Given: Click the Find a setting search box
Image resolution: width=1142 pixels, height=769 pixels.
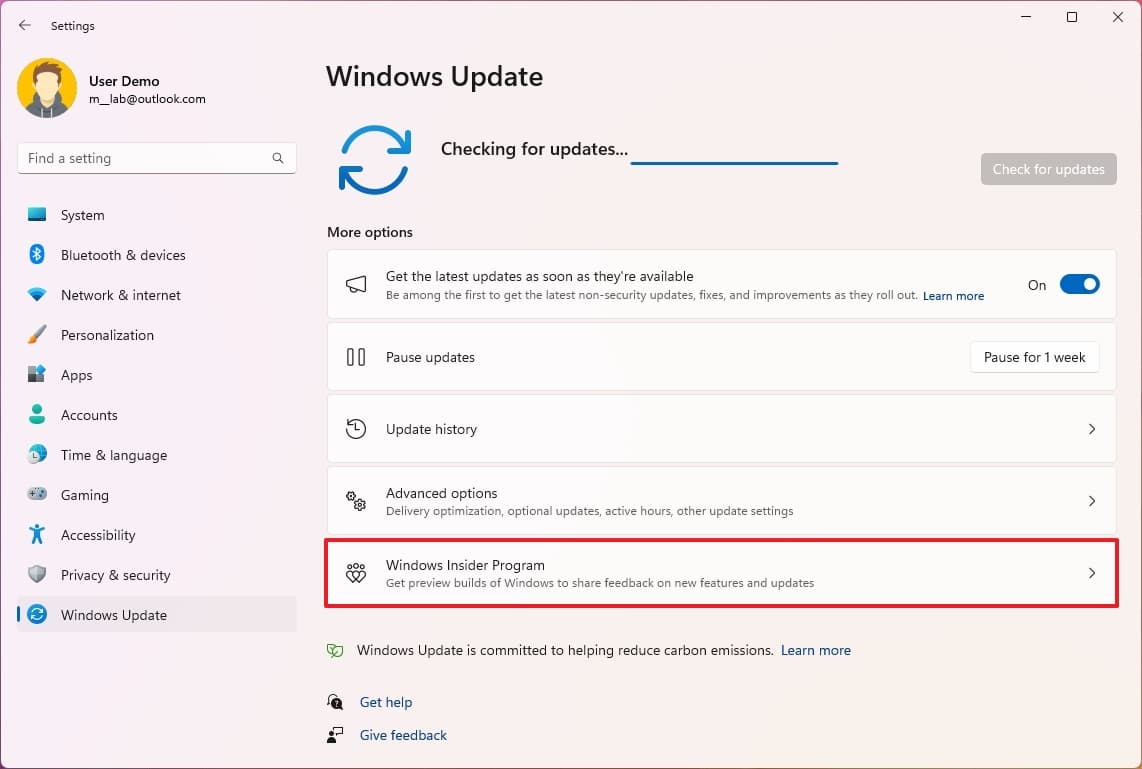Looking at the screenshot, I should pyautogui.click(x=156, y=158).
